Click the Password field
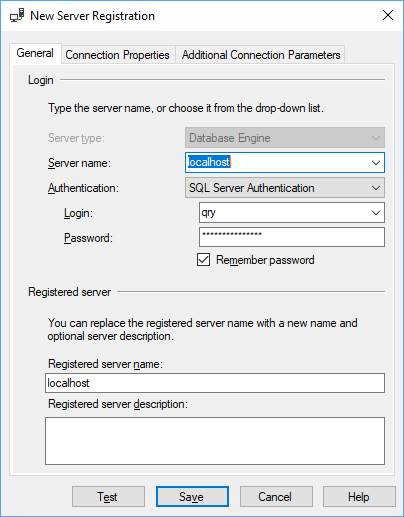Screen dimensions: 404x517 pos(292,237)
